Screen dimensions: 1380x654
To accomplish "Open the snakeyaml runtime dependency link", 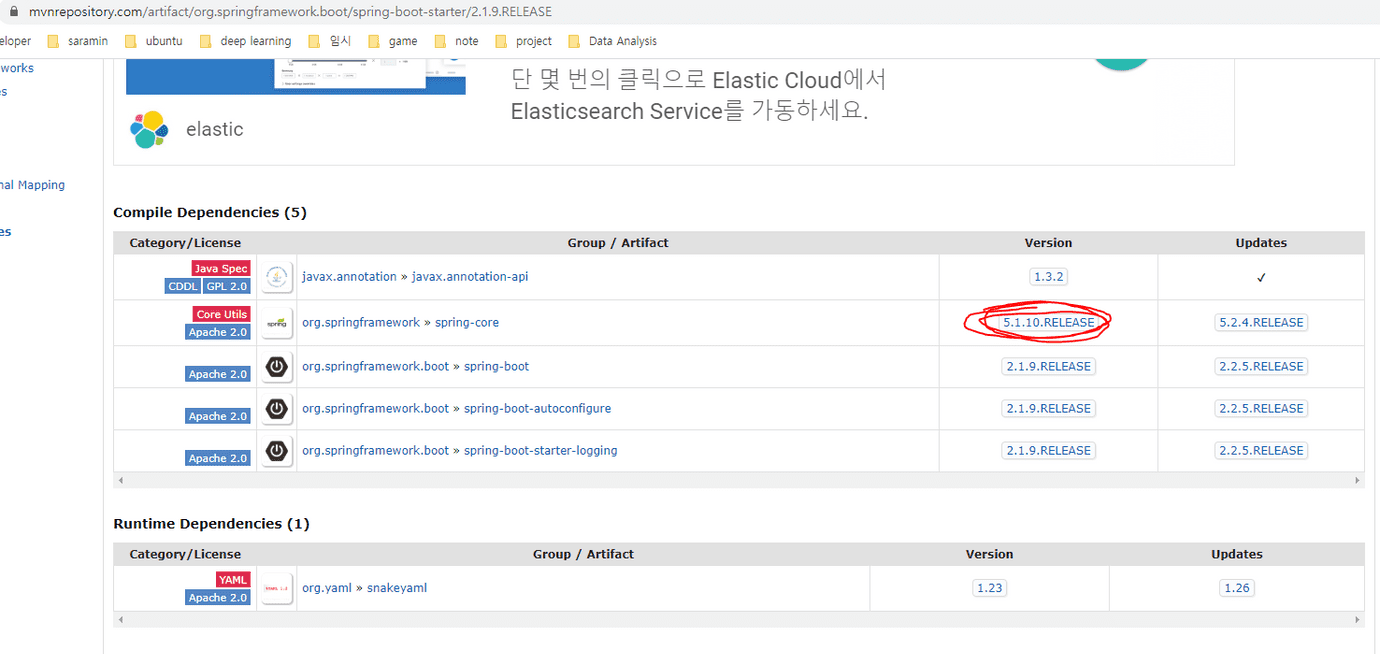I will [x=397, y=587].
